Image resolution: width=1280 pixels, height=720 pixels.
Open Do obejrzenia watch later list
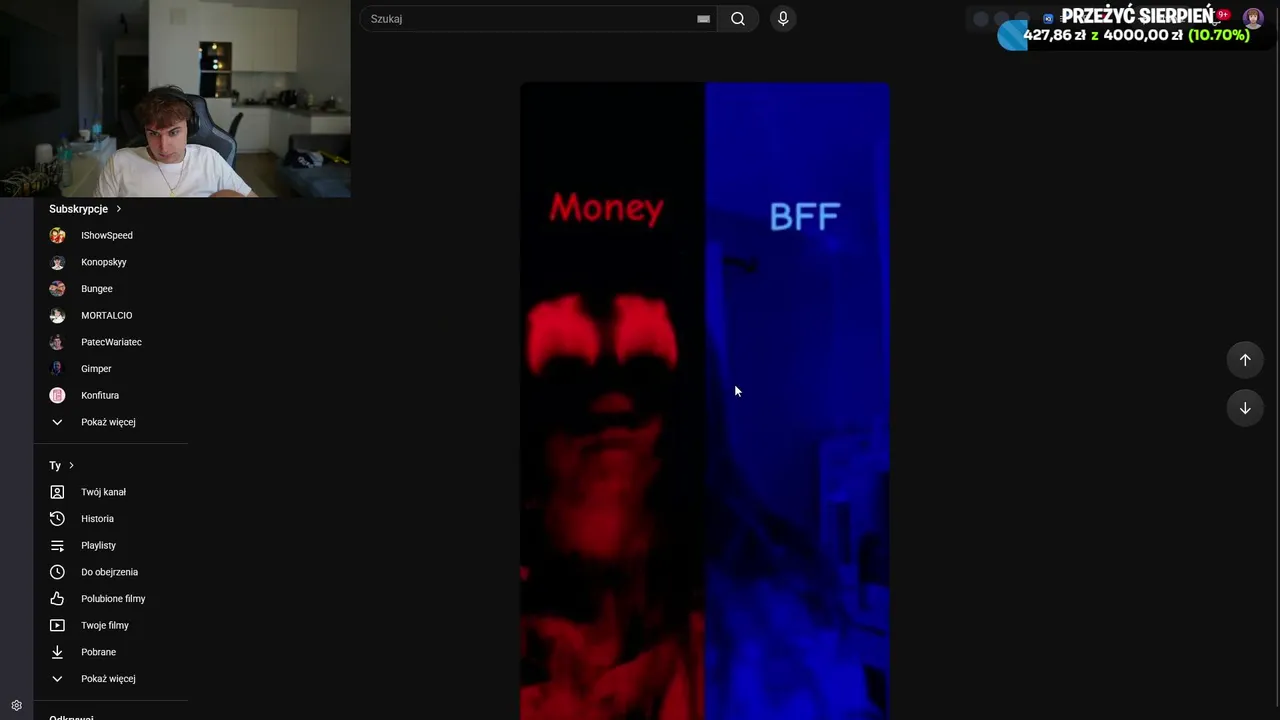click(110, 572)
